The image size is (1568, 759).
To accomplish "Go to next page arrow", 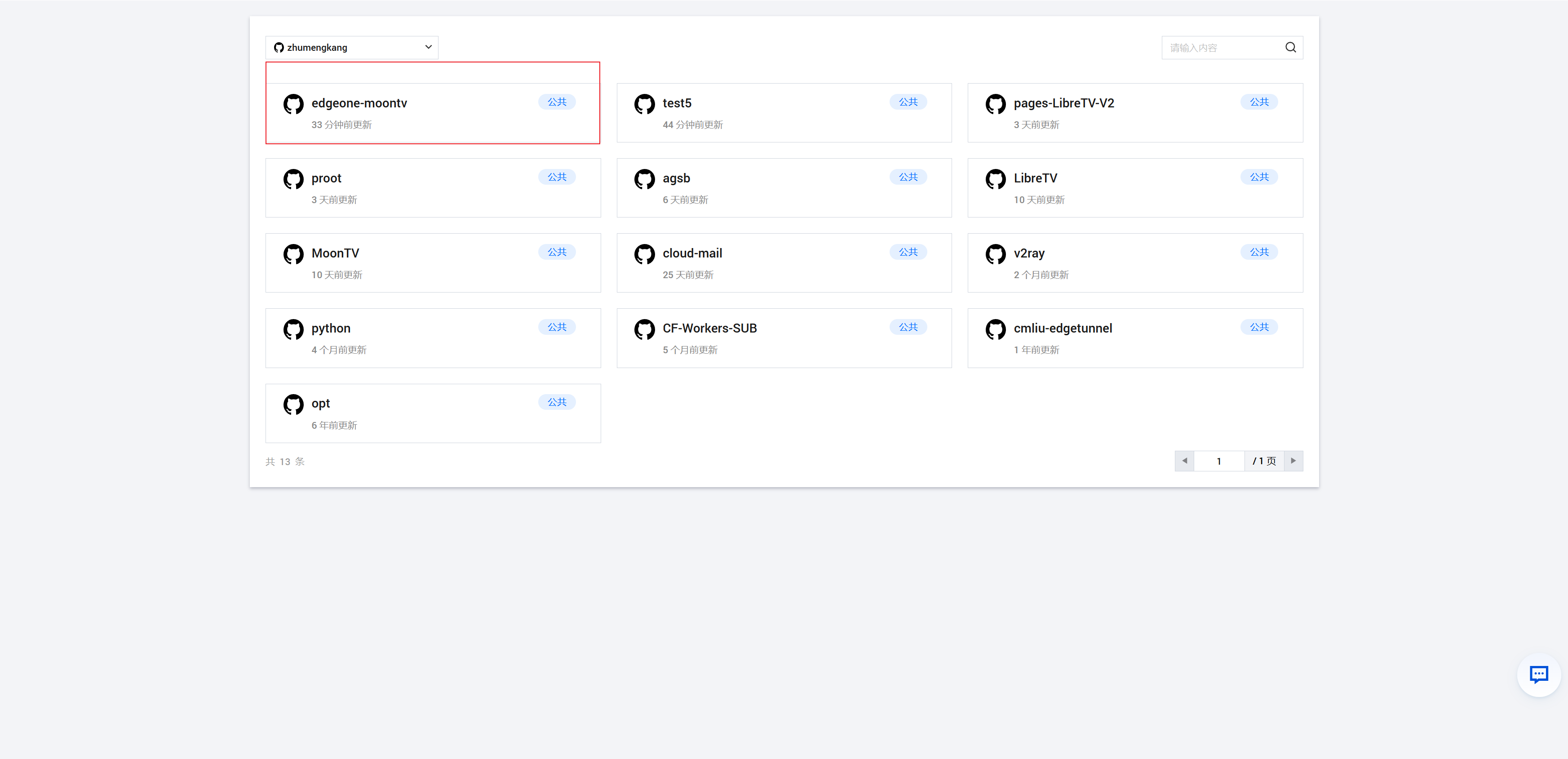I will click(1293, 461).
